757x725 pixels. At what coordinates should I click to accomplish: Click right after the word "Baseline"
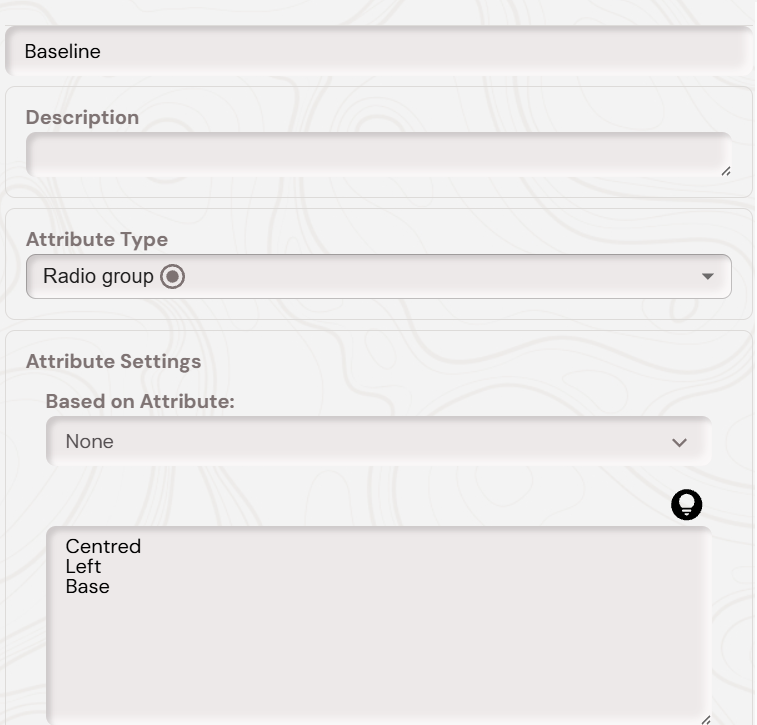pos(103,51)
